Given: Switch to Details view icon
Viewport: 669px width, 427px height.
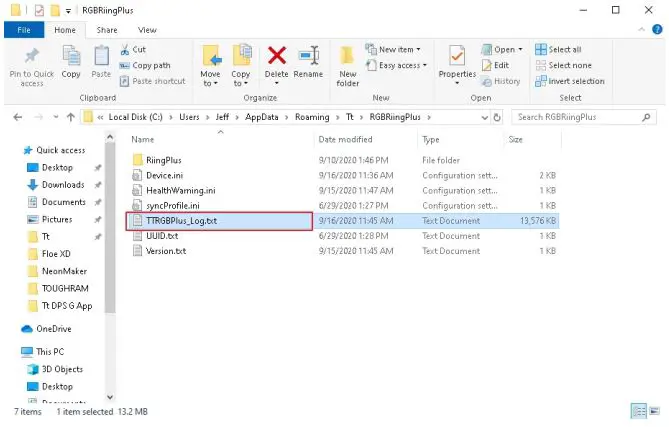Looking at the screenshot, I should tap(639, 412).
